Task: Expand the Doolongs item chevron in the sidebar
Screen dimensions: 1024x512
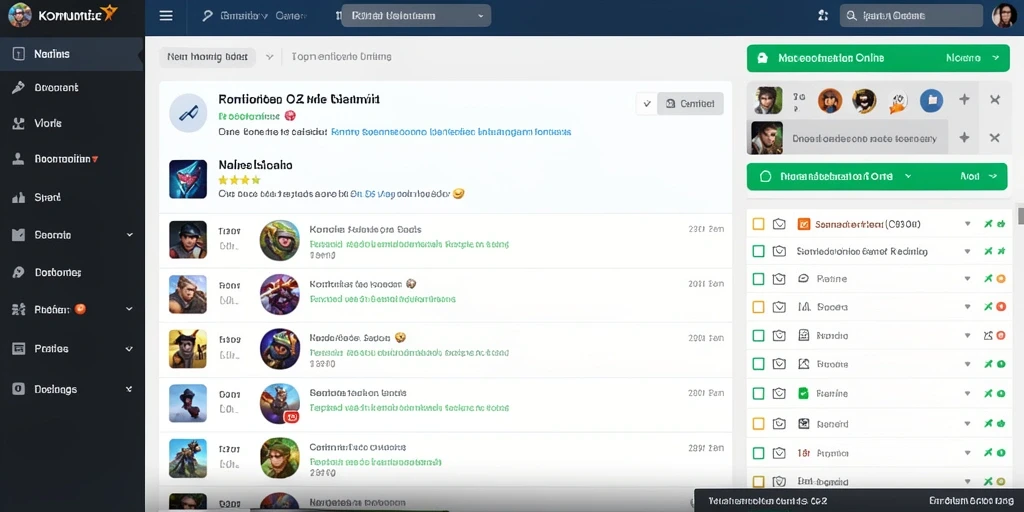Action: point(129,389)
